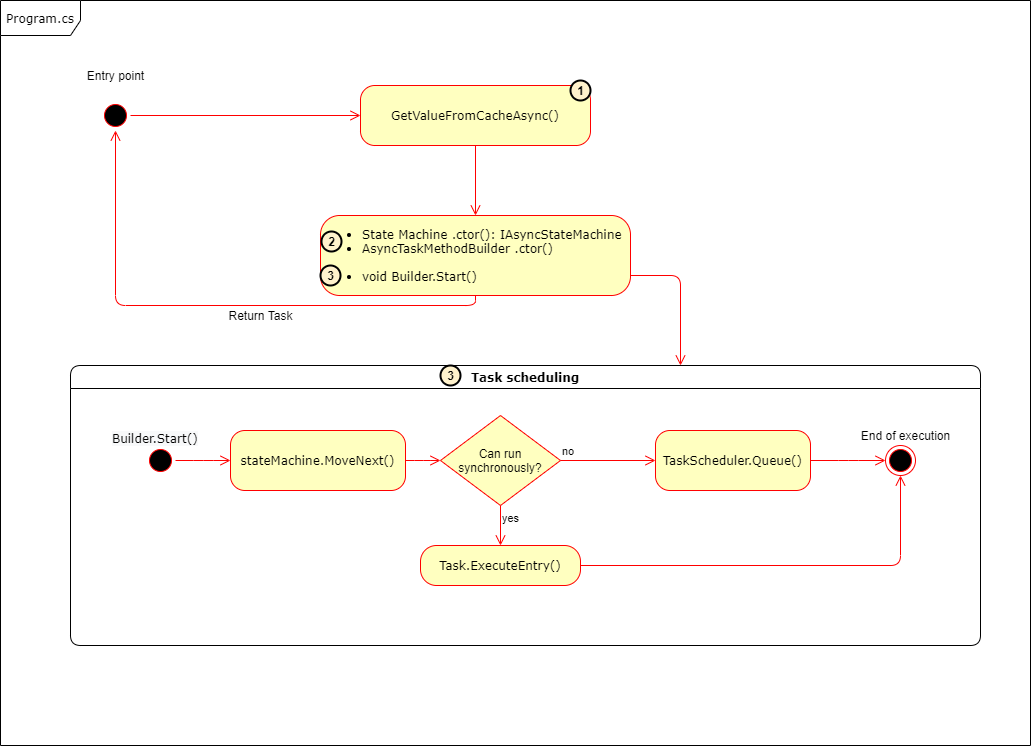The width and height of the screenshot is (1031, 746).
Task: Click the End of execution final state circle
Action: [x=900, y=460]
